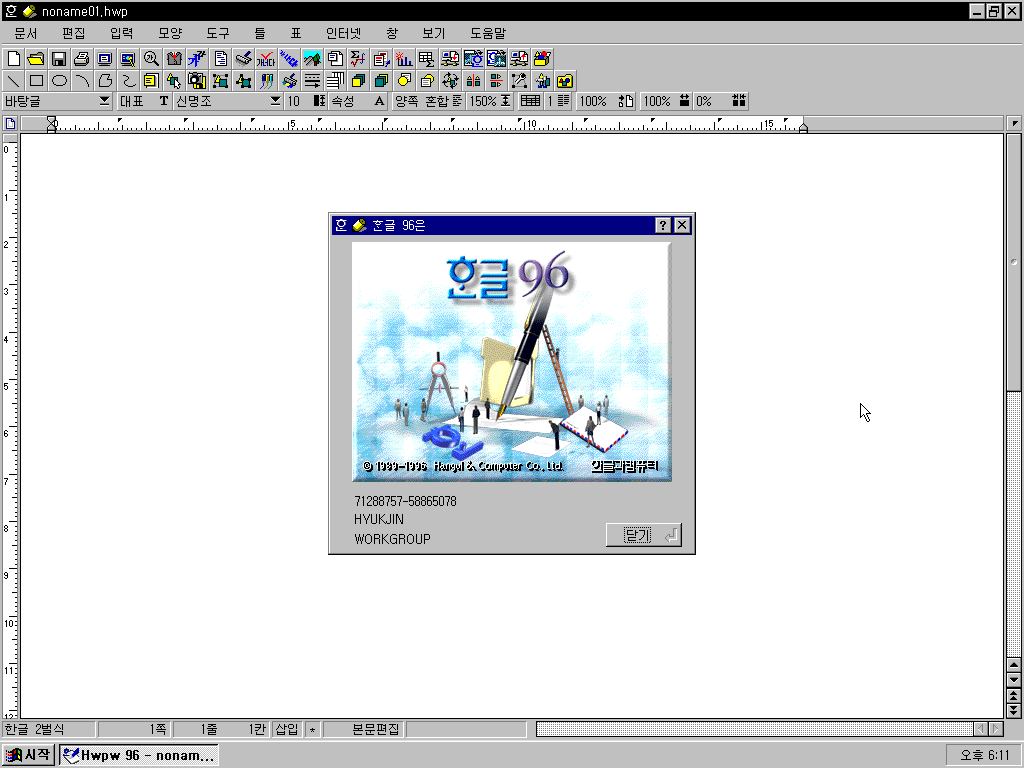Click the clock showing 오후 6:11
Viewport: 1024px width, 768px height.
pos(984,756)
